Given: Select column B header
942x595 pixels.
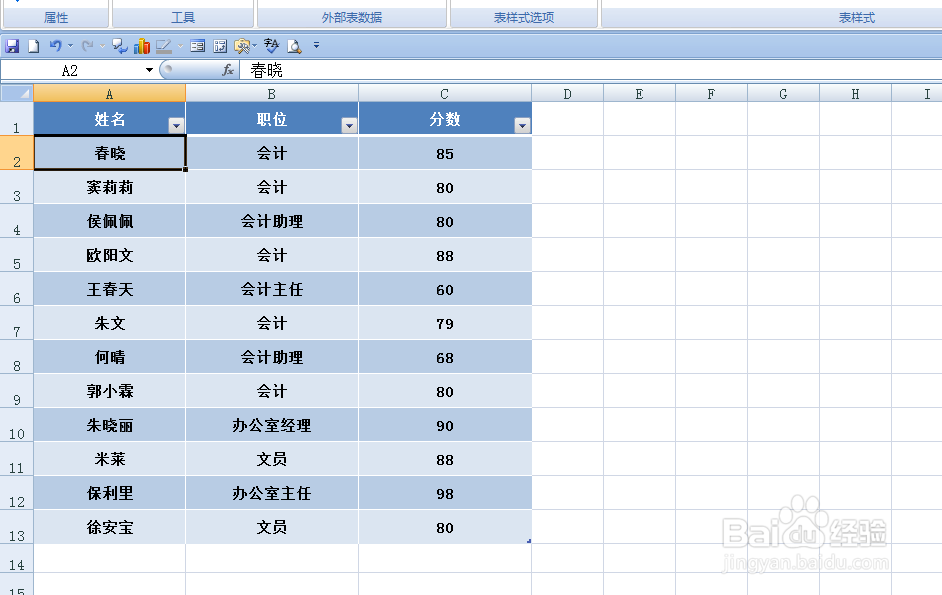Looking at the screenshot, I should coord(272,93).
